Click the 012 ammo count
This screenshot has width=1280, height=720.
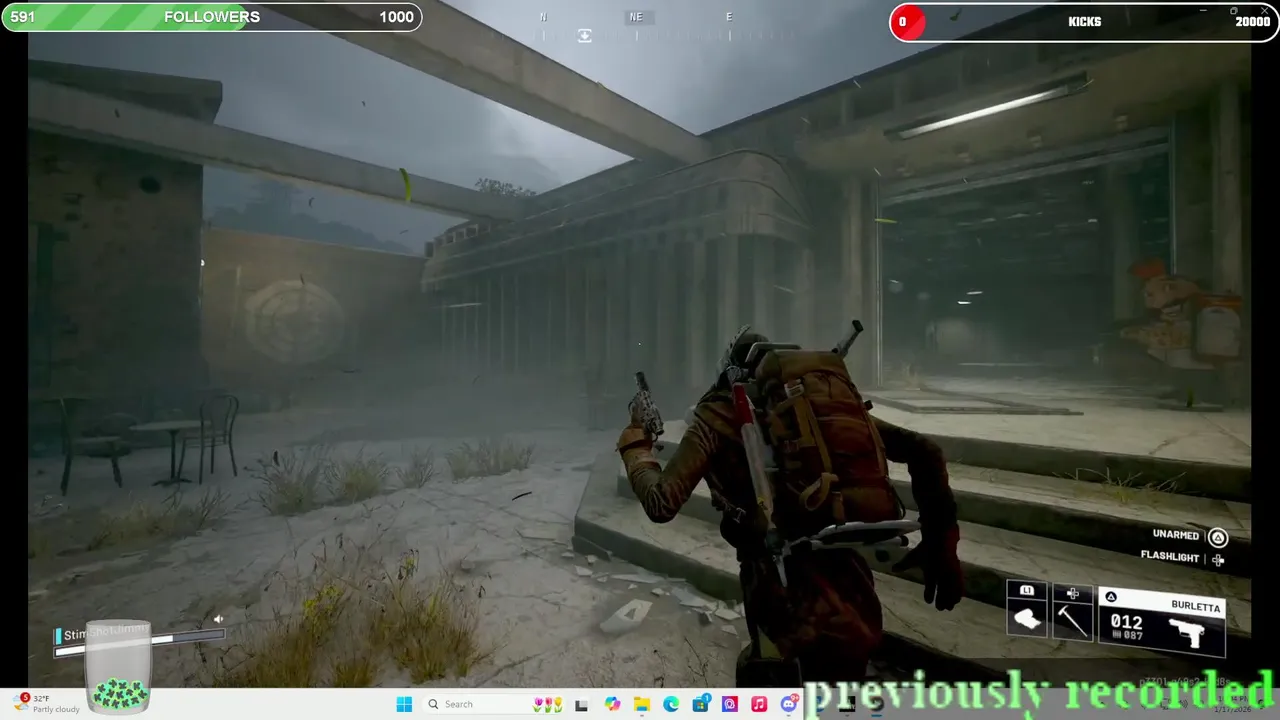1126,623
